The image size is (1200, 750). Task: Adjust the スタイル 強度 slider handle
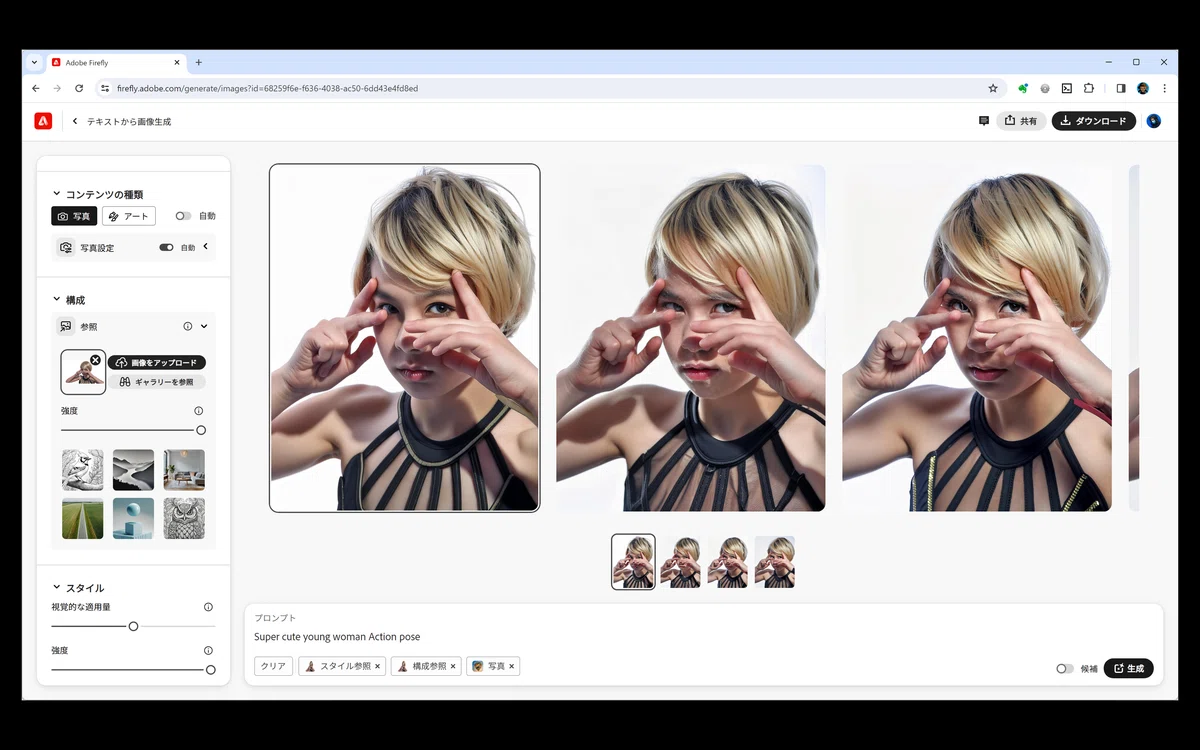[210, 669]
